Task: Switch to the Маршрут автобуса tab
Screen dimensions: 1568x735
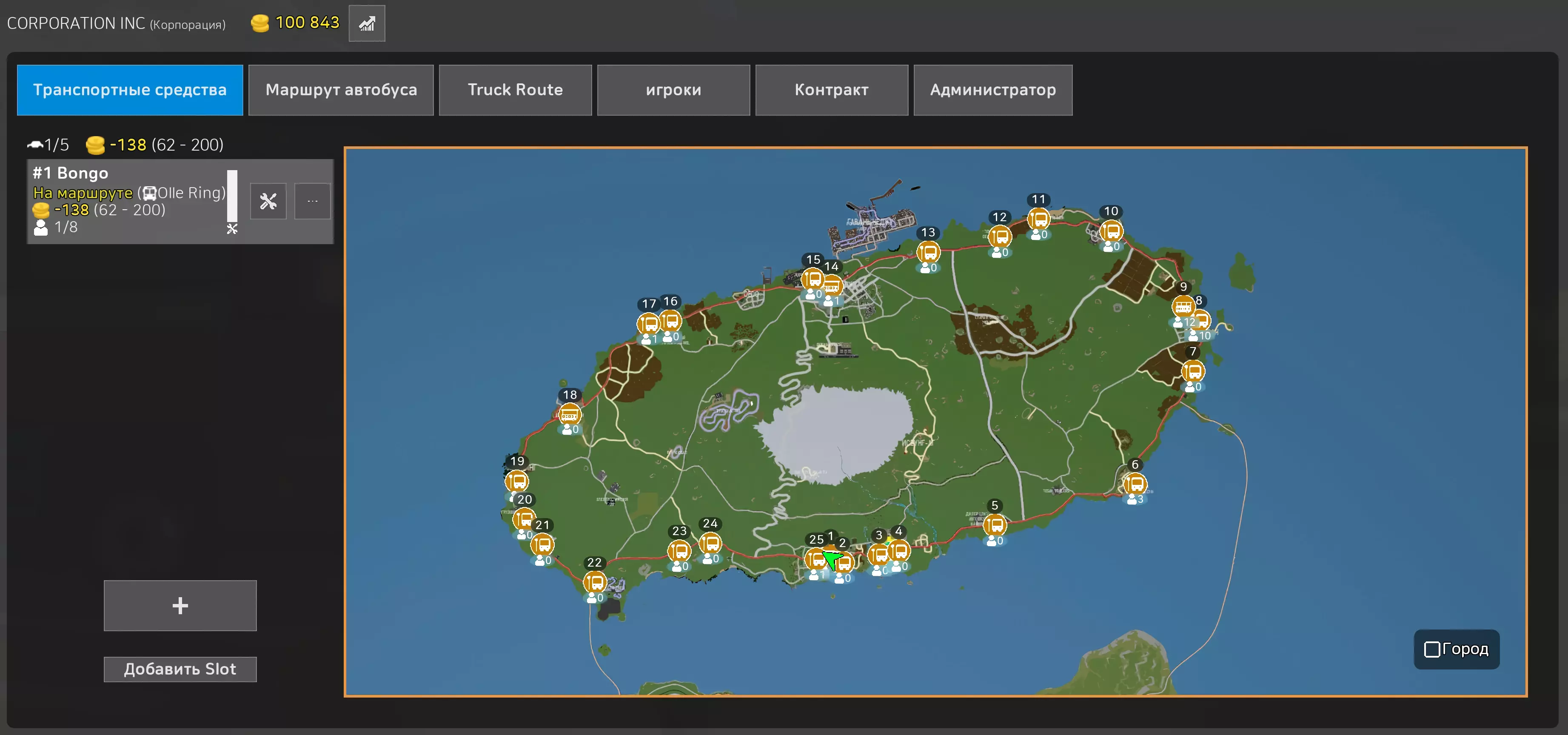Action: pyautogui.click(x=341, y=90)
